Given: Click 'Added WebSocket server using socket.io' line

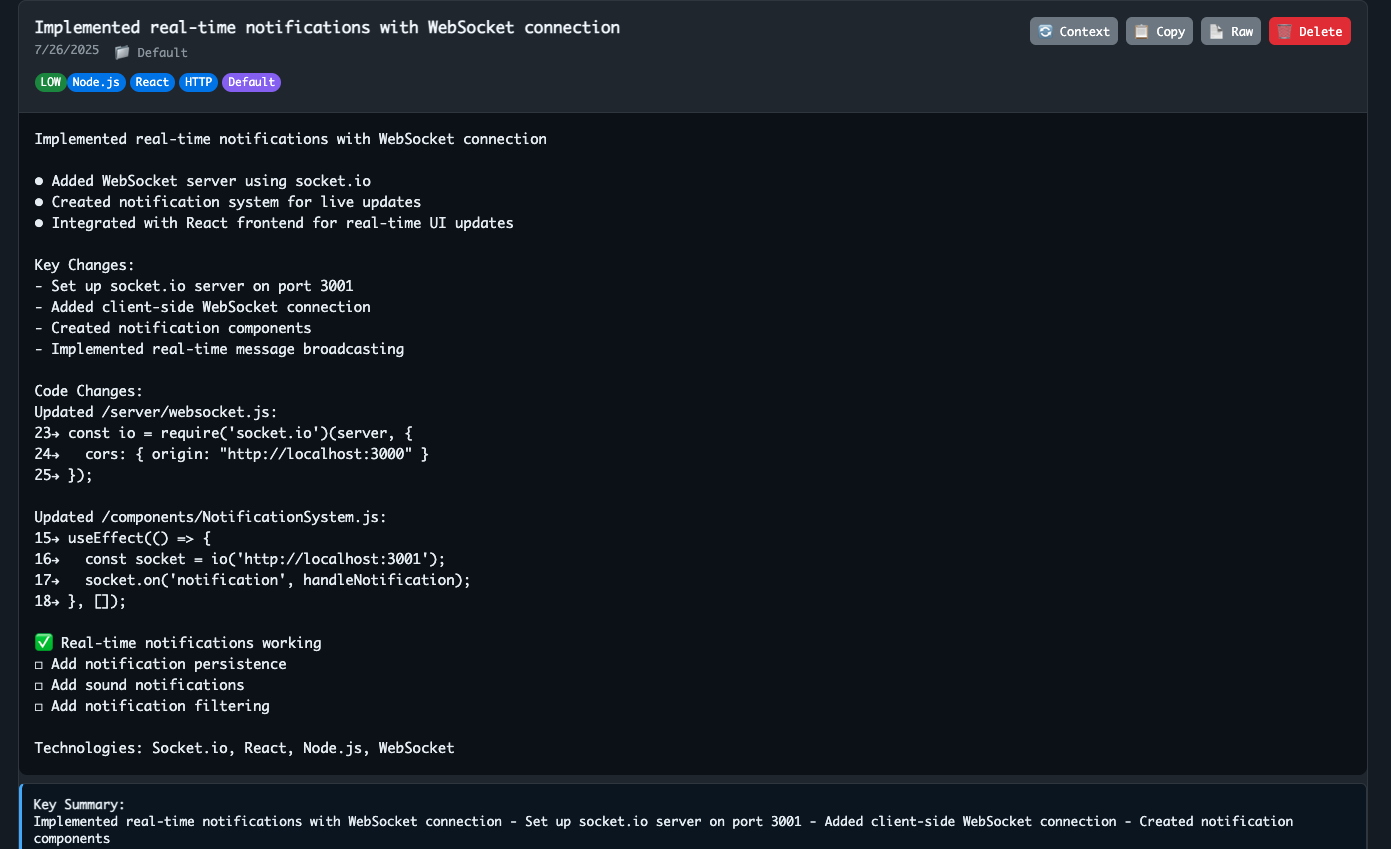Looking at the screenshot, I should click(x=203, y=181).
